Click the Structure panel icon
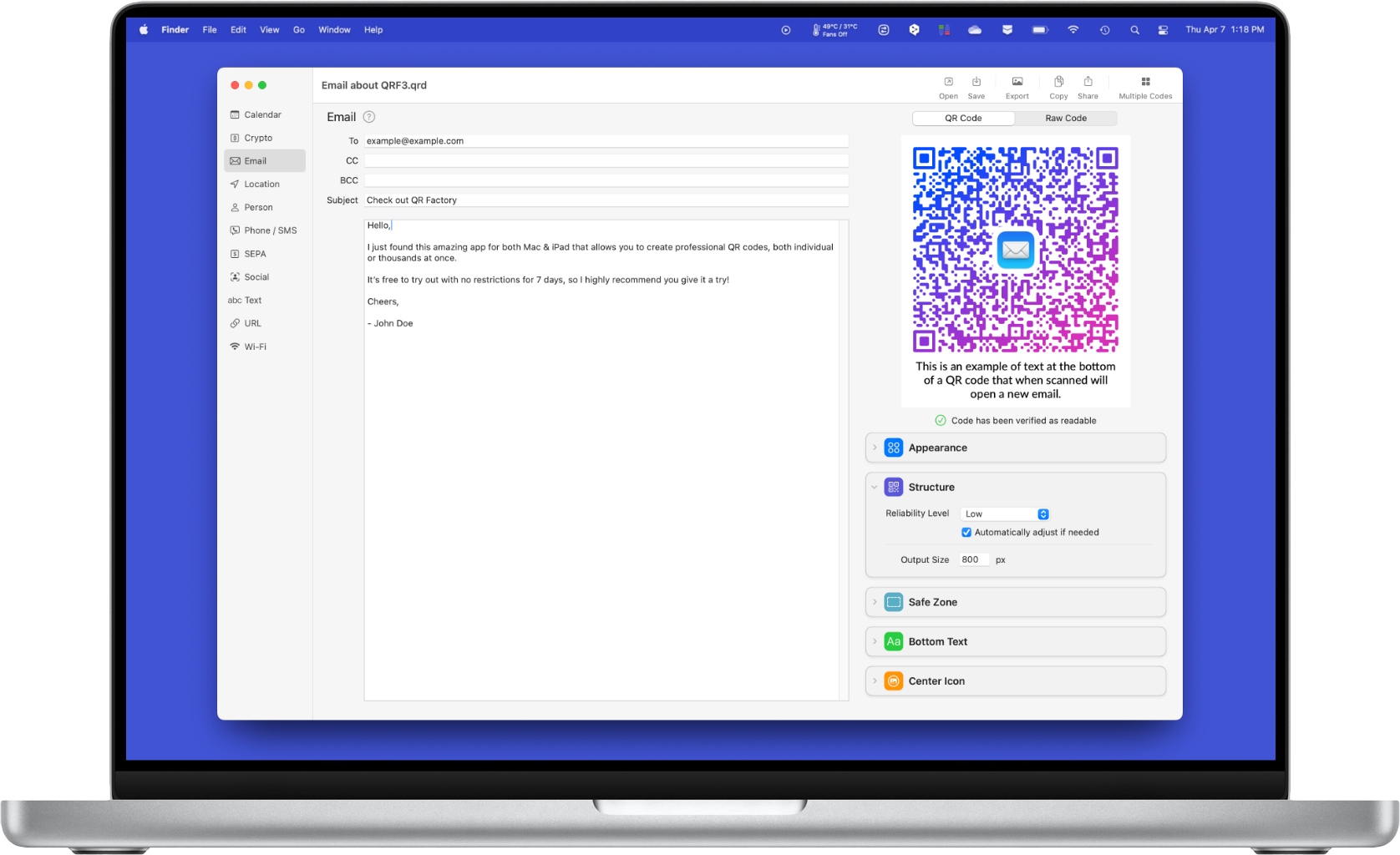Image resolution: width=1400 pixels, height=855 pixels. click(893, 487)
